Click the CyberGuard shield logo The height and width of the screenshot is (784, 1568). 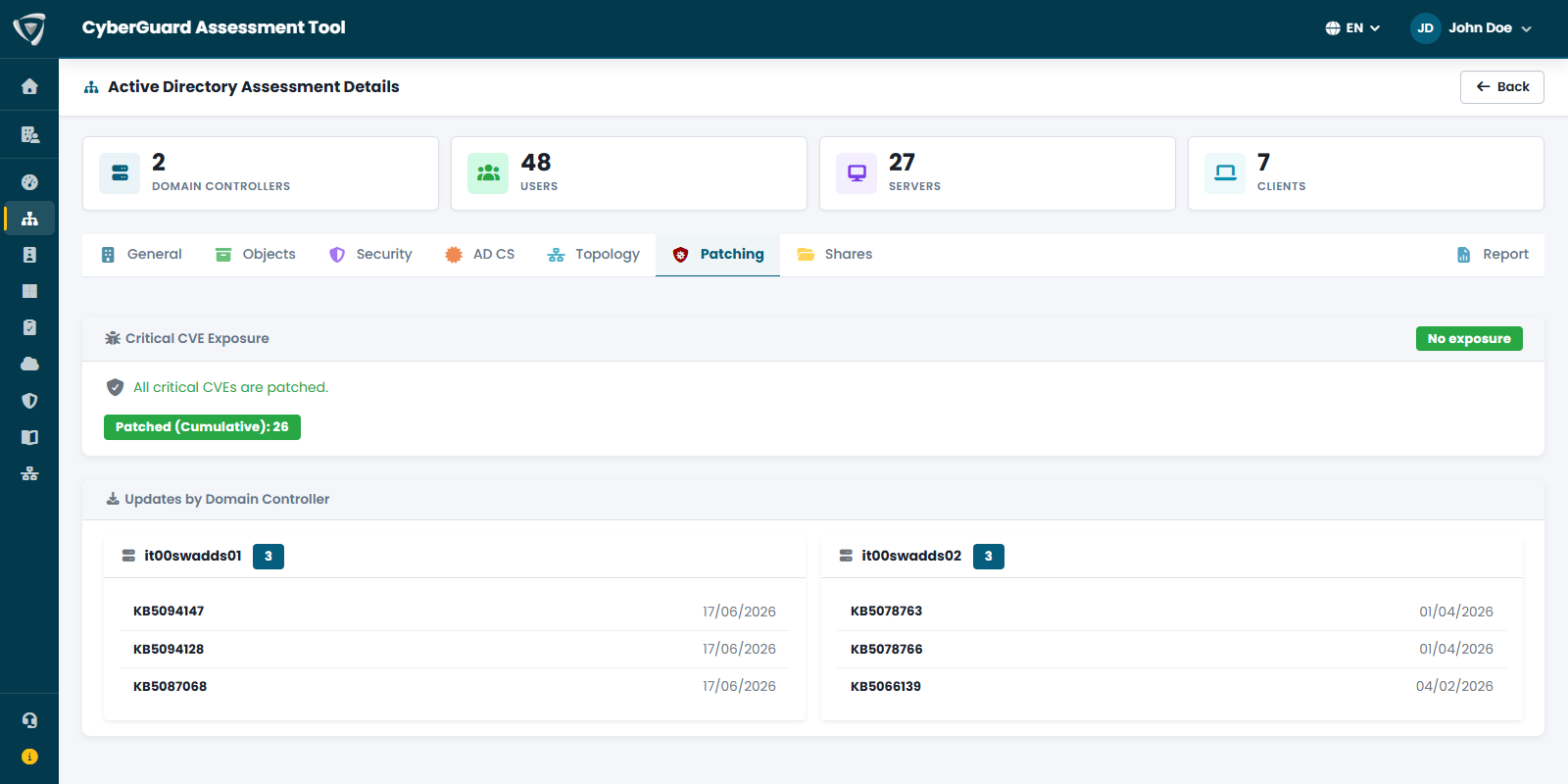pos(29,28)
